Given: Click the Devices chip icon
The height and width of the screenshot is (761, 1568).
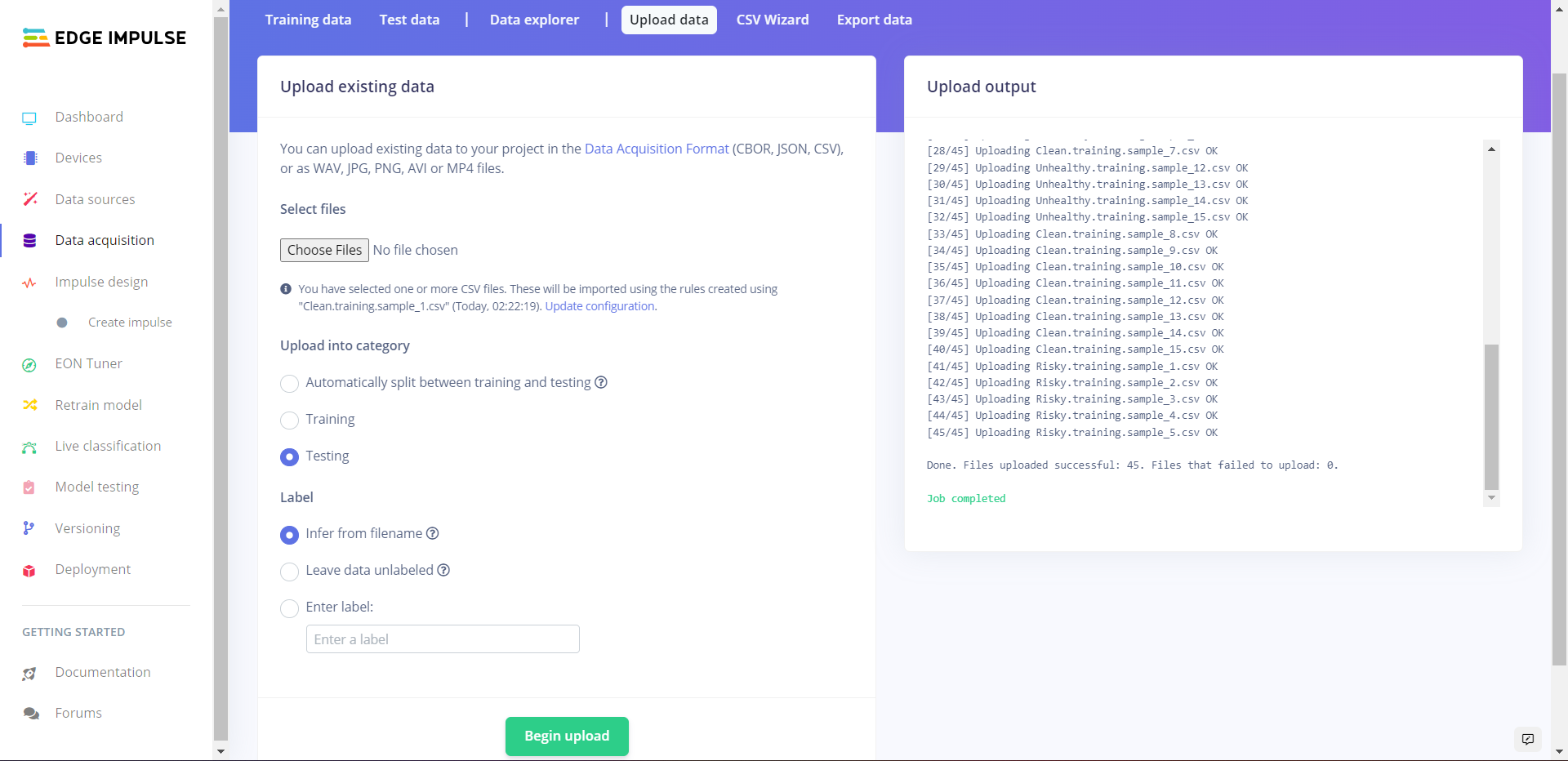Looking at the screenshot, I should pyautogui.click(x=30, y=158).
